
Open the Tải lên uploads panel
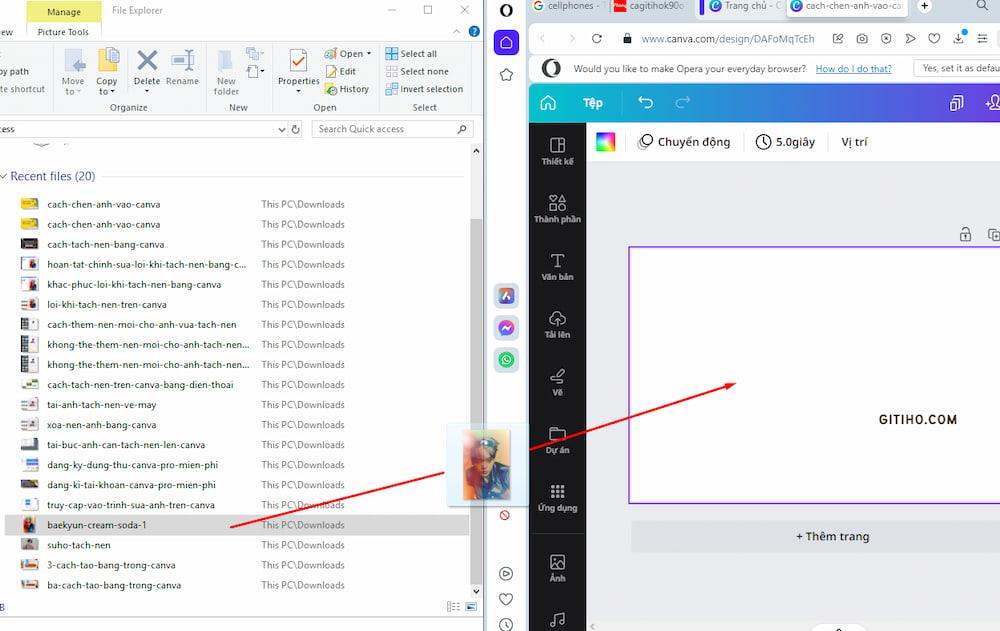[557, 324]
